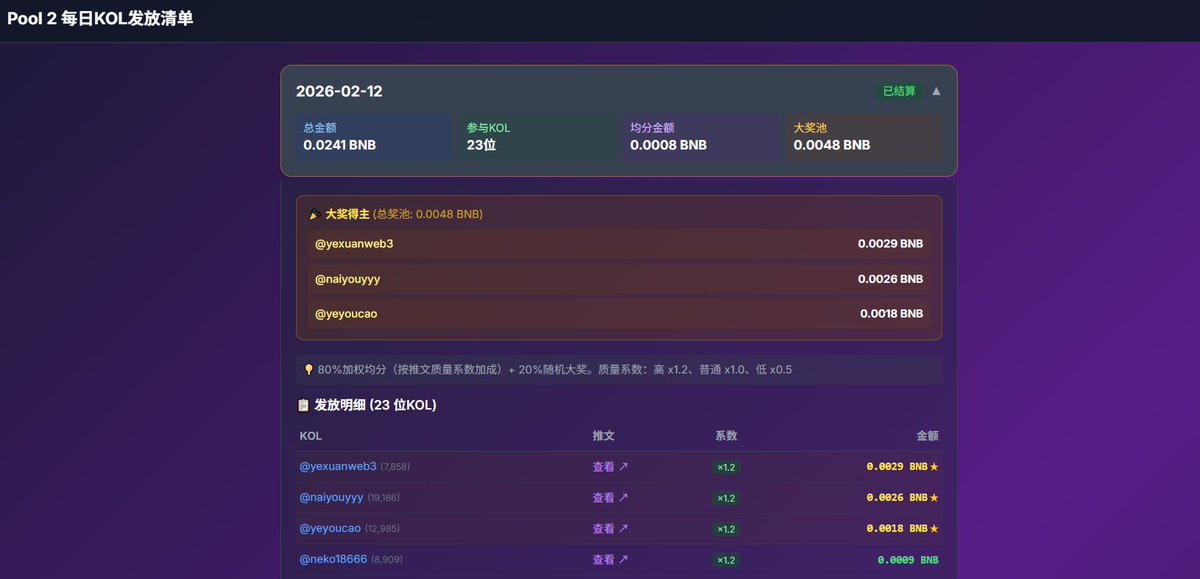The width and height of the screenshot is (1200, 579).
Task: View tweet 查看 link for @yexuanweb3
Action: 610,466
